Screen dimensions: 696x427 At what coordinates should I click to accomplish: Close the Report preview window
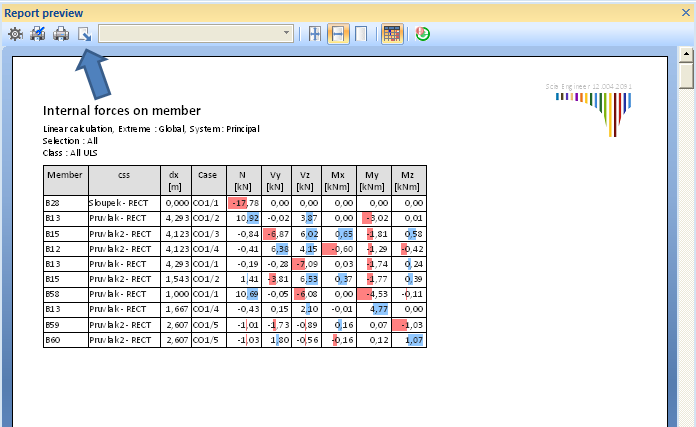tap(685, 11)
